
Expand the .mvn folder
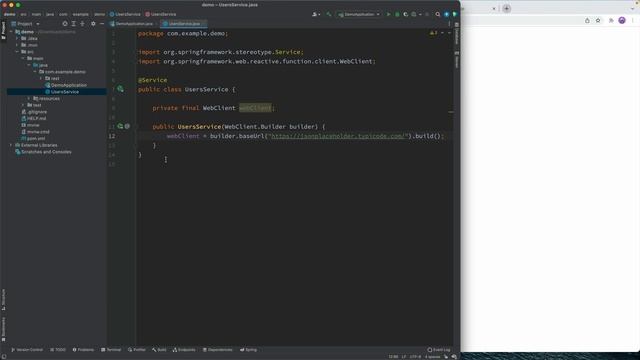click(18, 45)
